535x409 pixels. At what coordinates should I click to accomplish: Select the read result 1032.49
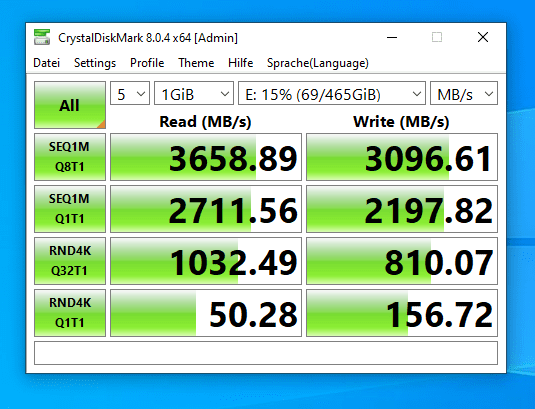(x=206, y=261)
